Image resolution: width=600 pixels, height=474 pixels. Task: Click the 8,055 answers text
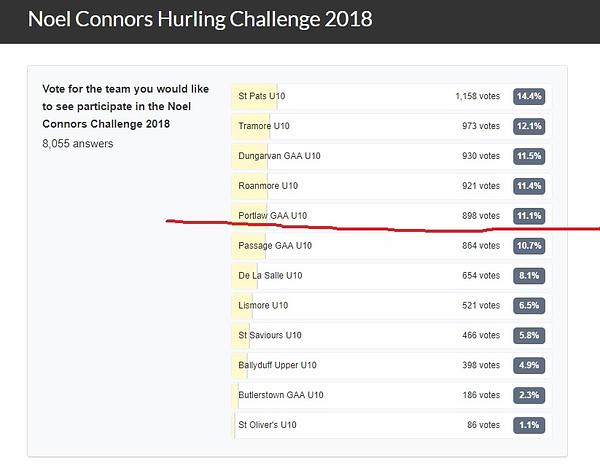pyautogui.click(x=78, y=144)
